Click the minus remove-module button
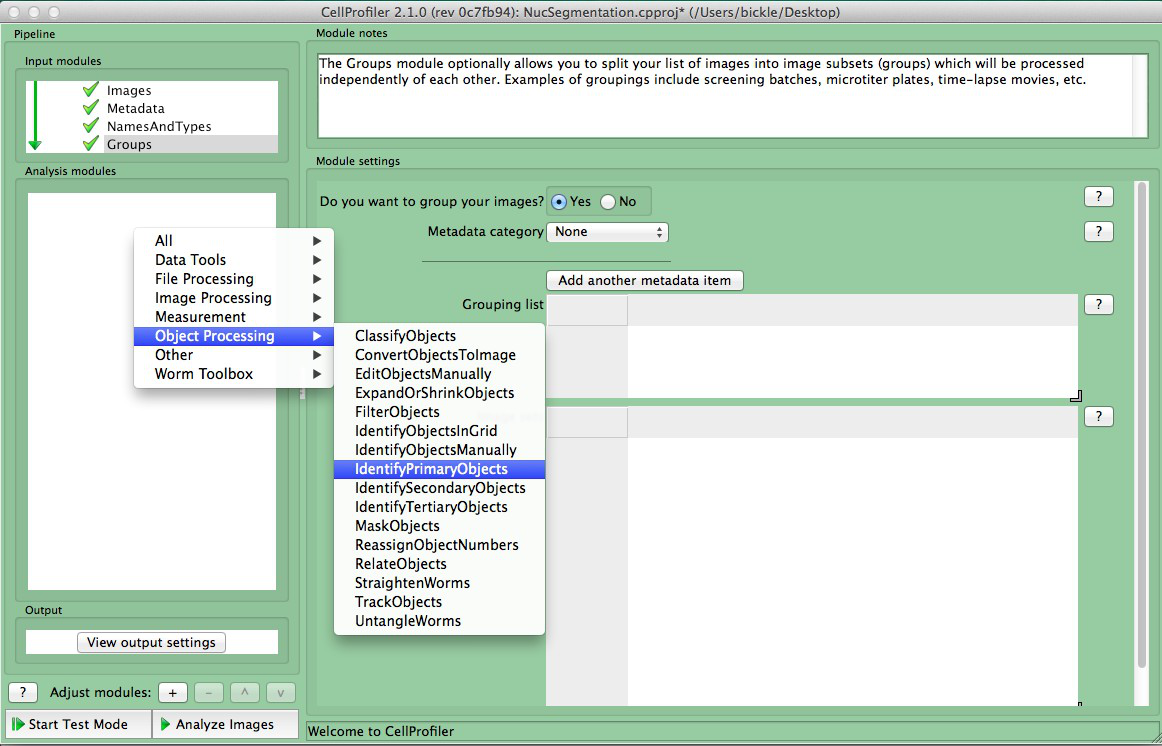Image resolution: width=1162 pixels, height=746 pixels. point(208,693)
